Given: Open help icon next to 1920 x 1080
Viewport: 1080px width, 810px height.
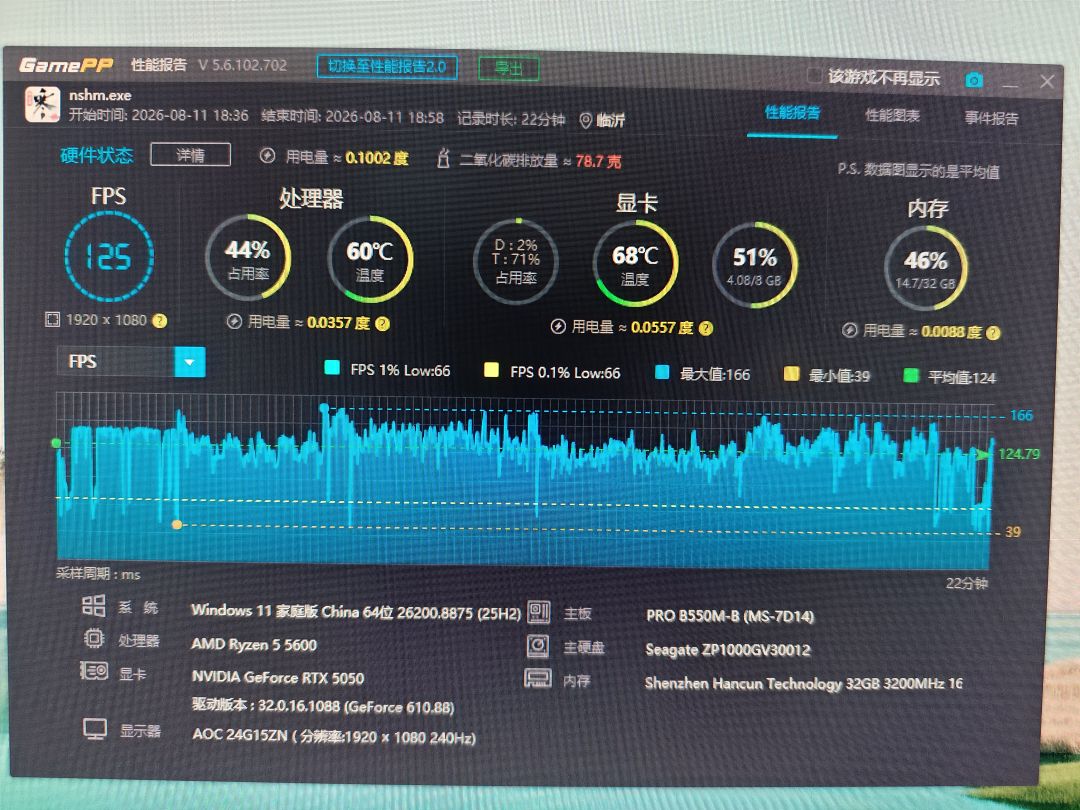Looking at the screenshot, I should click(x=159, y=320).
